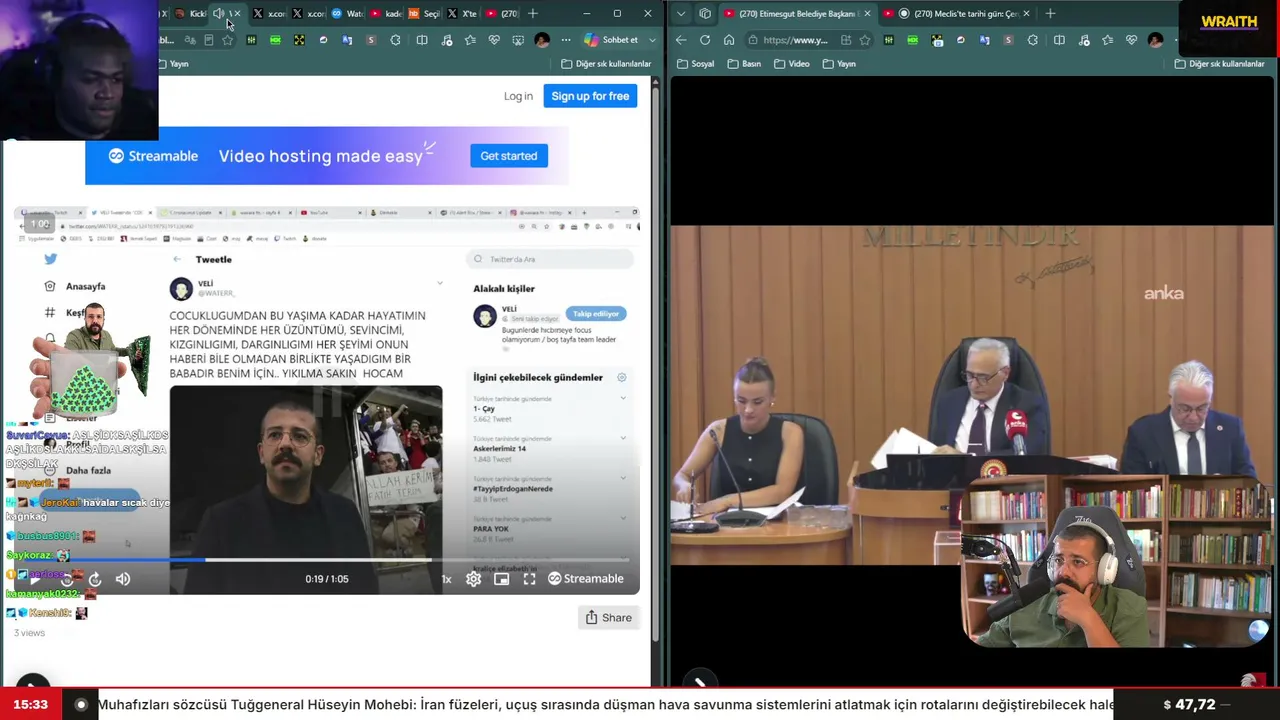This screenshot has height=720, width=1280.
Task: Share the Streamable video
Action: click(608, 618)
